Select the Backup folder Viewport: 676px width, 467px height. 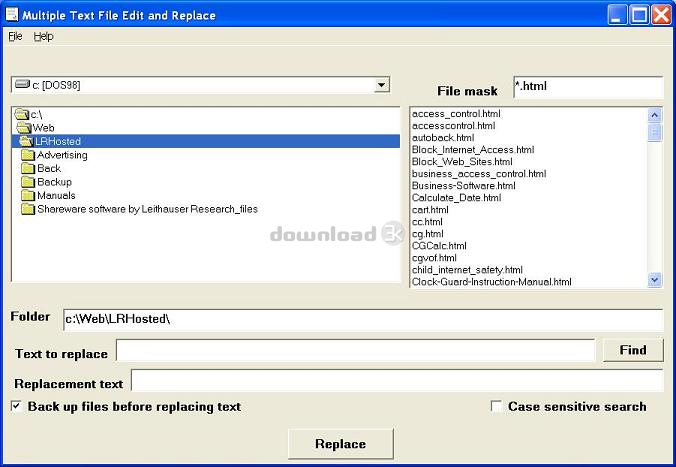coord(54,182)
